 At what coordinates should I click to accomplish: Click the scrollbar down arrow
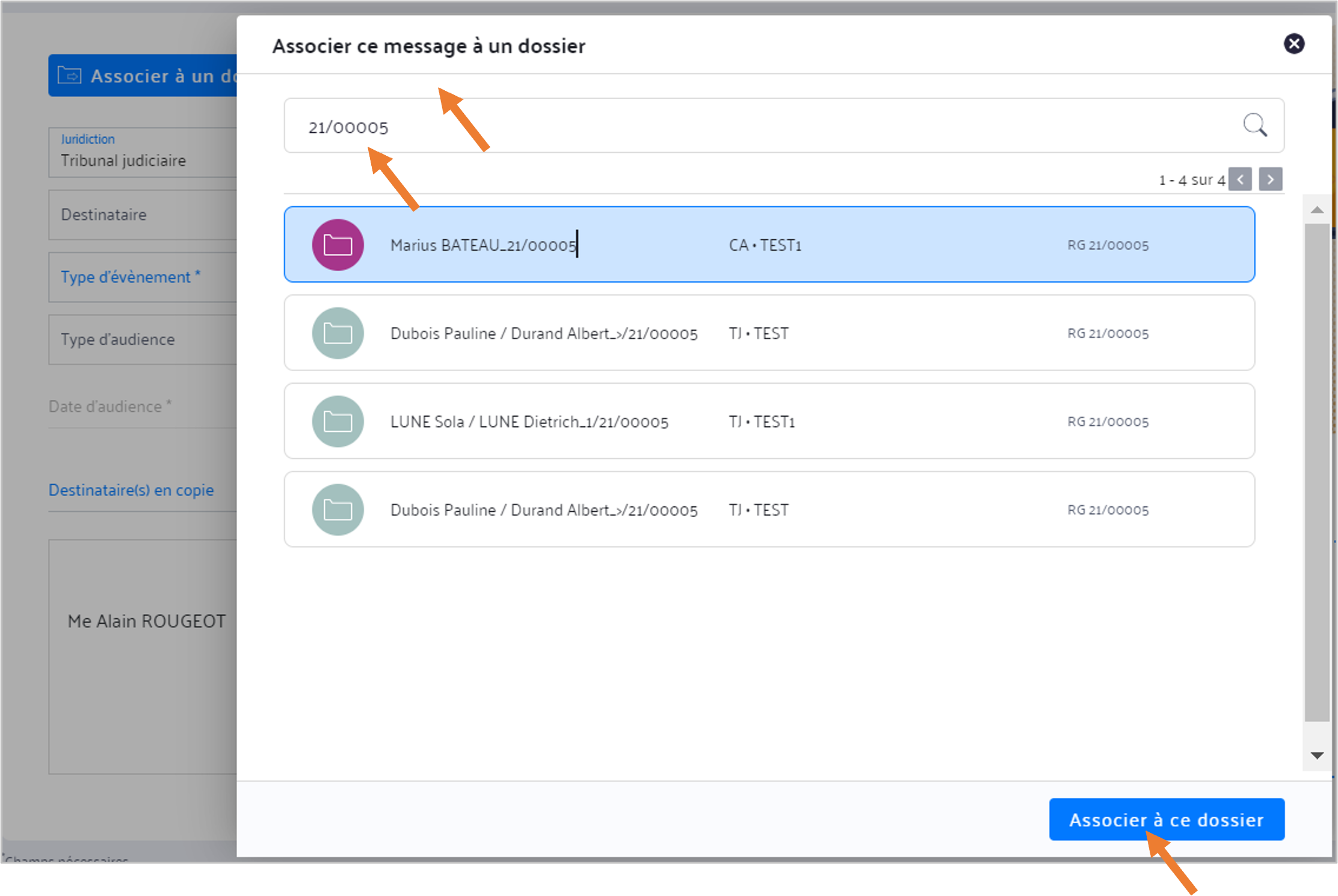(1317, 756)
